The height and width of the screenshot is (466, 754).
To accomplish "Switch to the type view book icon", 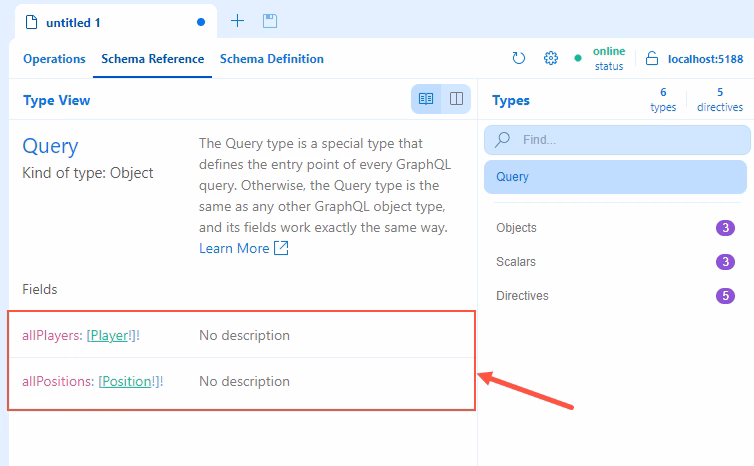I will [426, 99].
